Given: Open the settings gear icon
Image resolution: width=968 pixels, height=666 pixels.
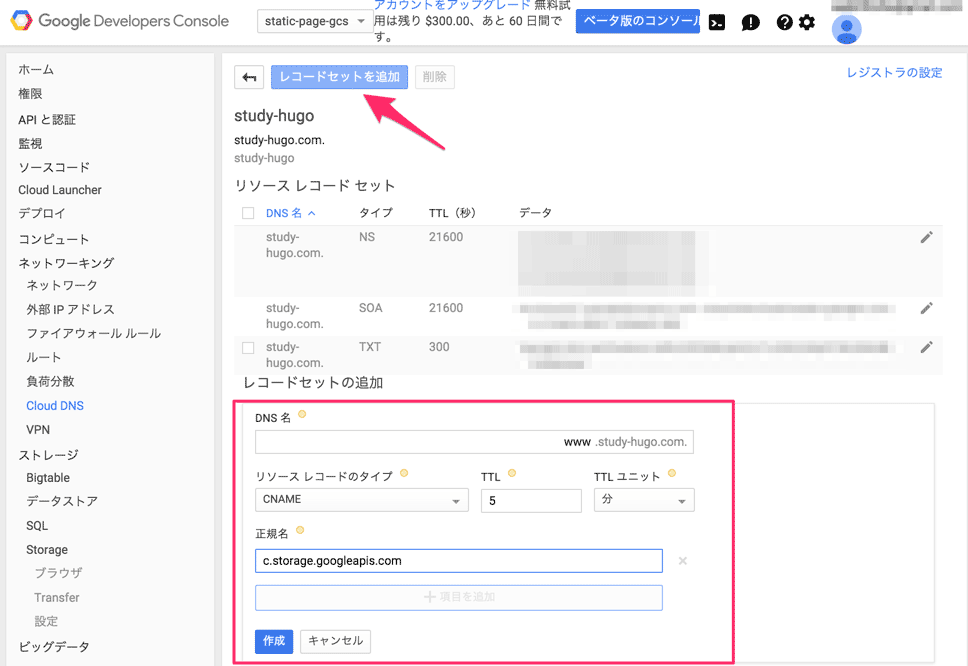Looking at the screenshot, I should [x=807, y=23].
